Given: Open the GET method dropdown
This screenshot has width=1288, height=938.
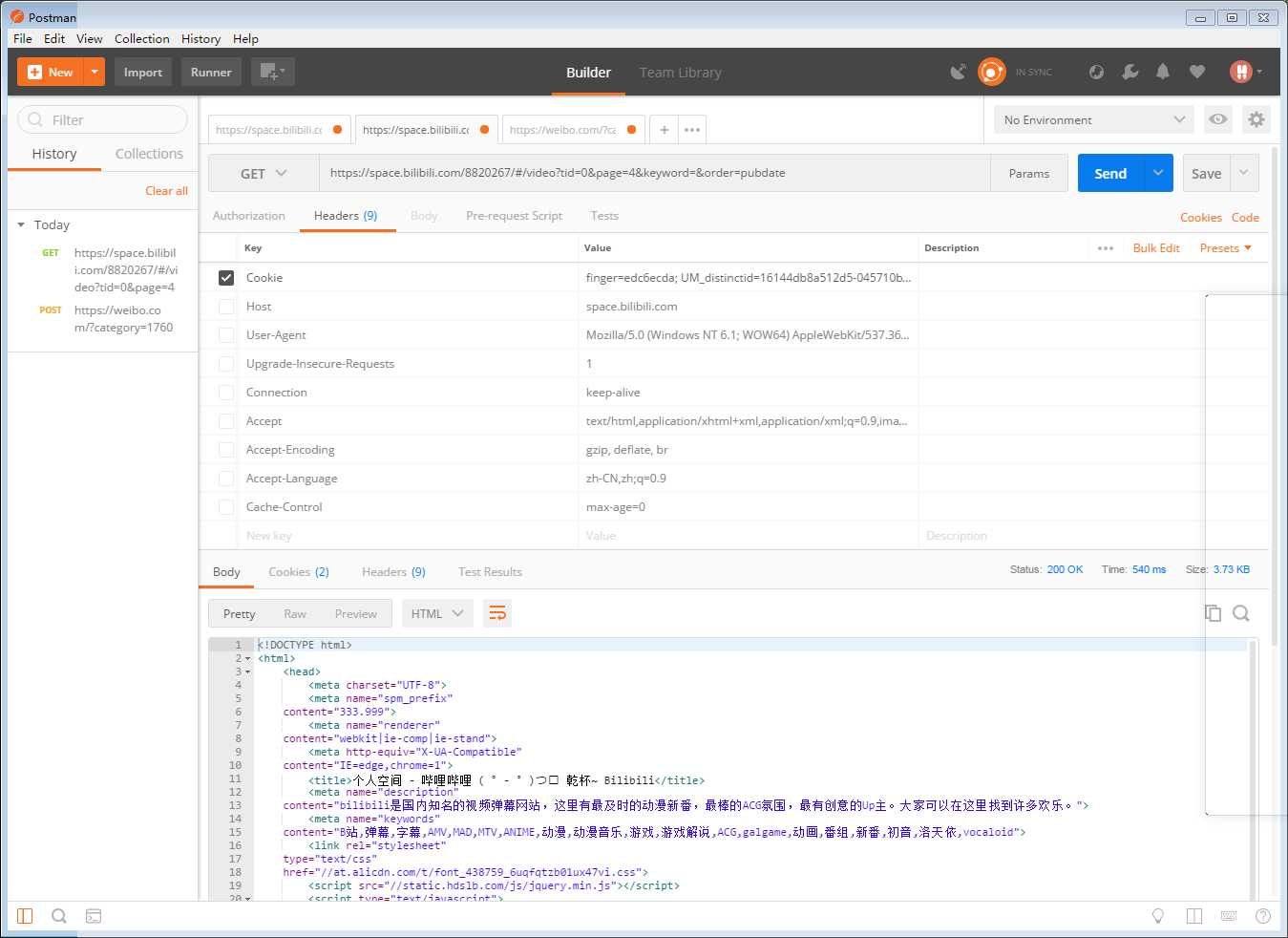Looking at the screenshot, I should [x=264, y=173].
